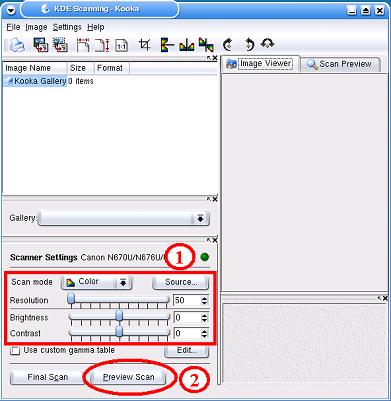
Task: Click the Resolution value field showing 50
Action: click(187, 300)
